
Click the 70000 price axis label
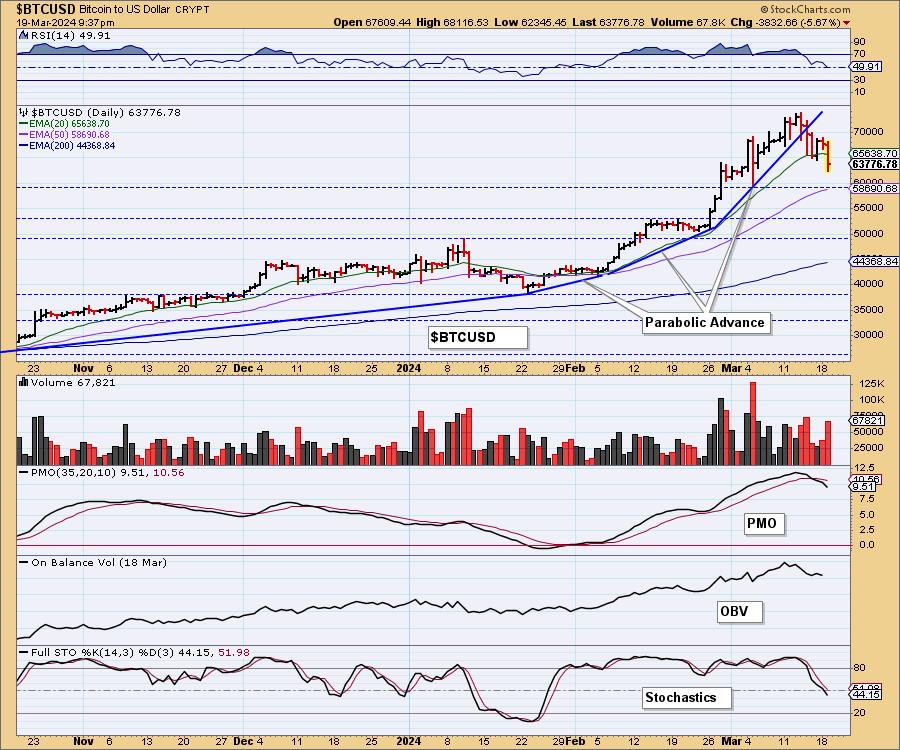(x=868, y=131)
